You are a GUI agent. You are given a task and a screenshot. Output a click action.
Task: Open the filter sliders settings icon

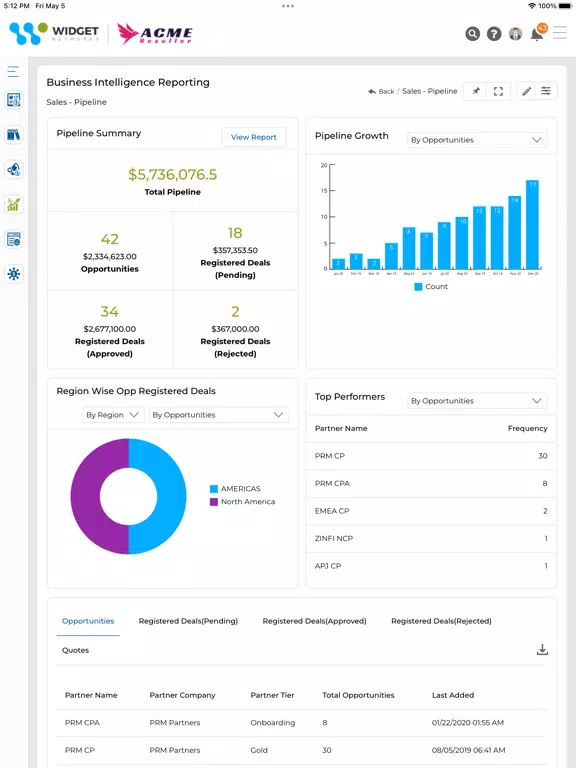click(x=546, y=91)
